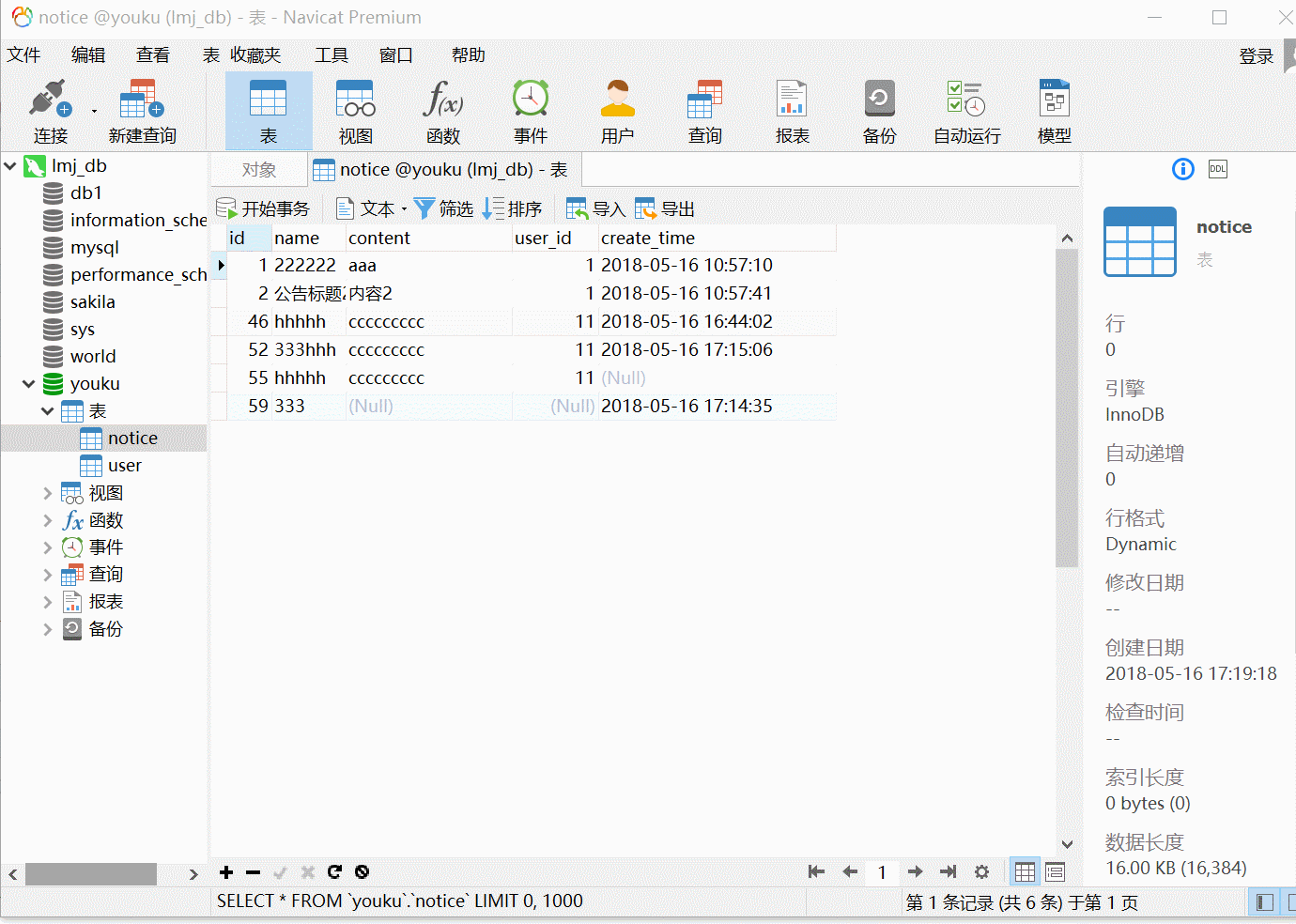Open the 工具 (Tools) menu
1296x924 pixels.
(331, 54)
